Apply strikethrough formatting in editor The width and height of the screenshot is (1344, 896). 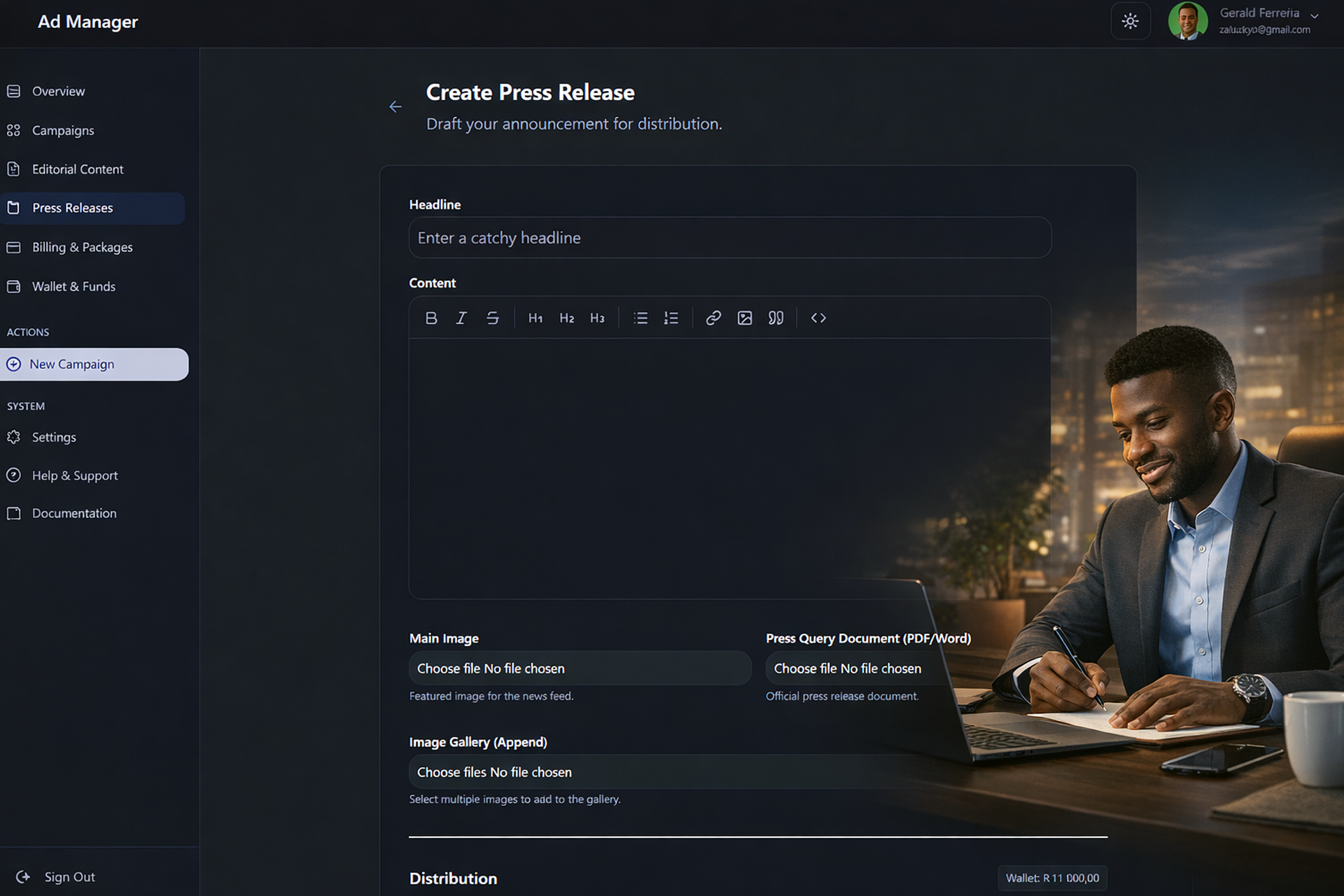point(492,318)
